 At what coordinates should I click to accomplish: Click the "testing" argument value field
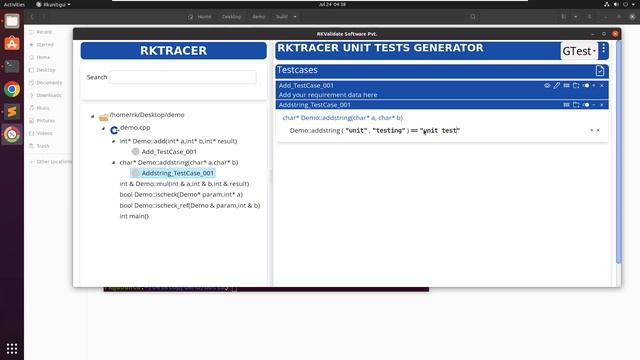click(389, 131)
